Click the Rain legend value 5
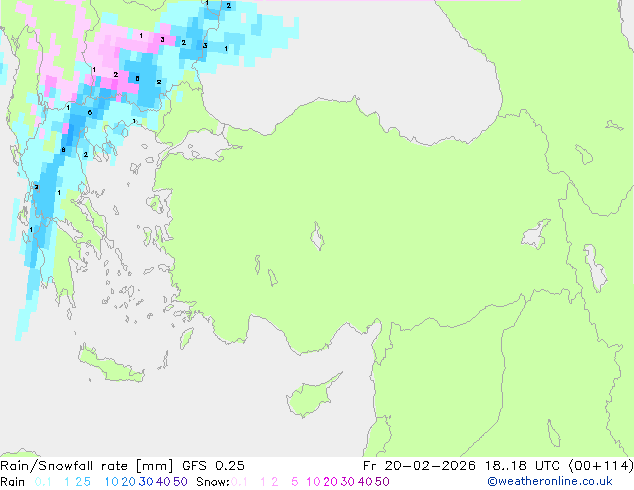634x490 pixels. 87,482
